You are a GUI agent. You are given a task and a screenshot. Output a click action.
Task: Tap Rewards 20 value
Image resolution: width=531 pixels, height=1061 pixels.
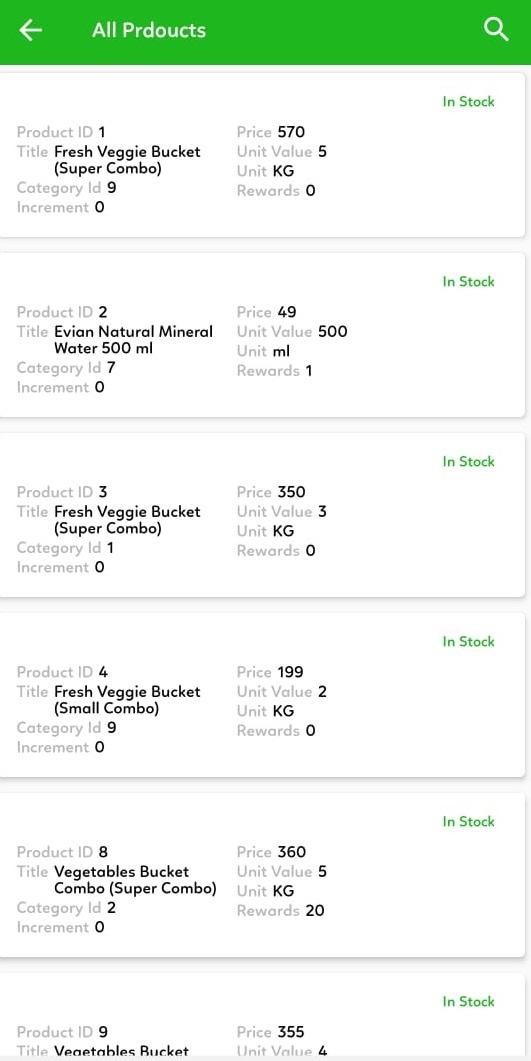coord(315,911)
